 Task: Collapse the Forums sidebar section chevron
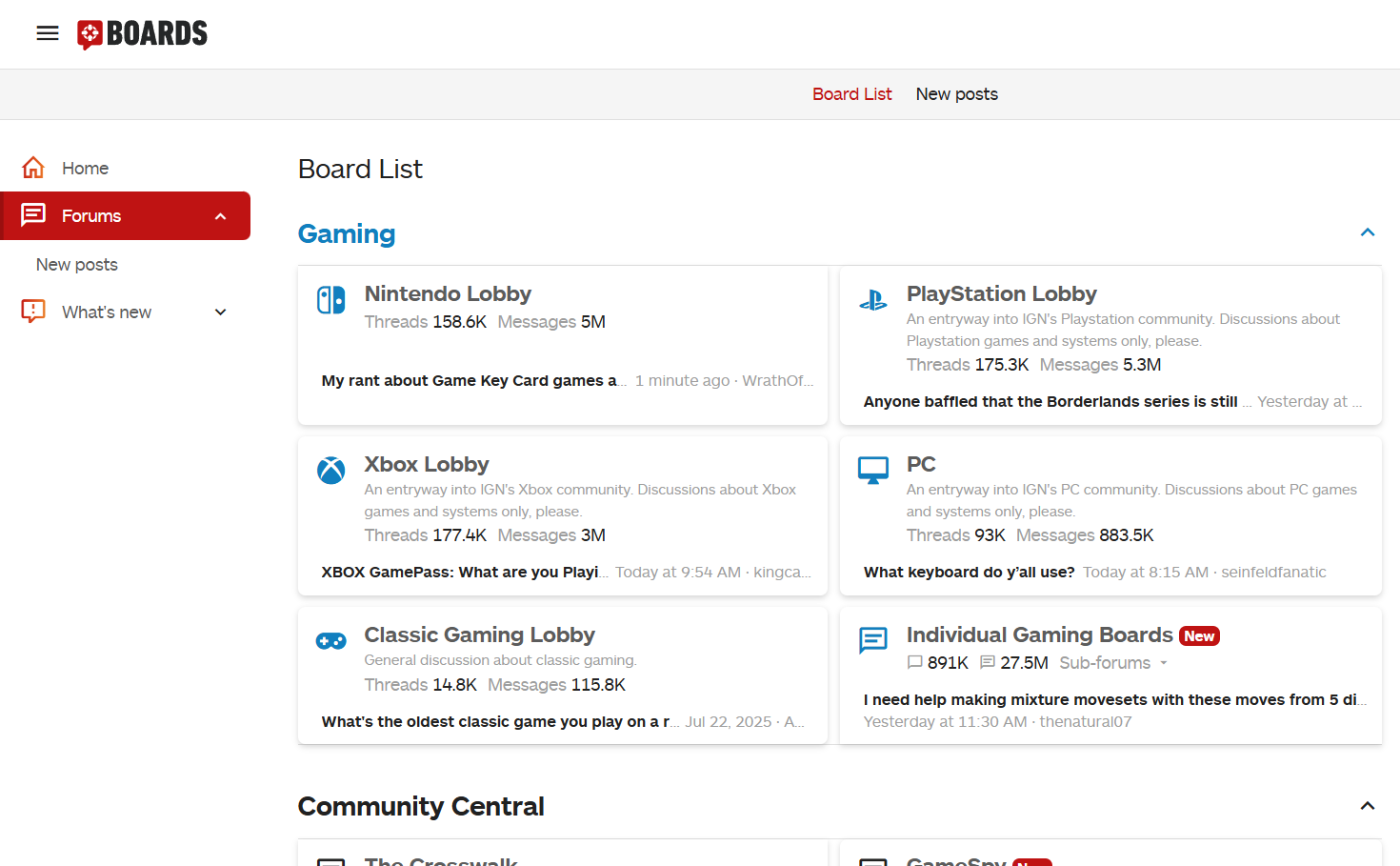[x=221, y=216]
